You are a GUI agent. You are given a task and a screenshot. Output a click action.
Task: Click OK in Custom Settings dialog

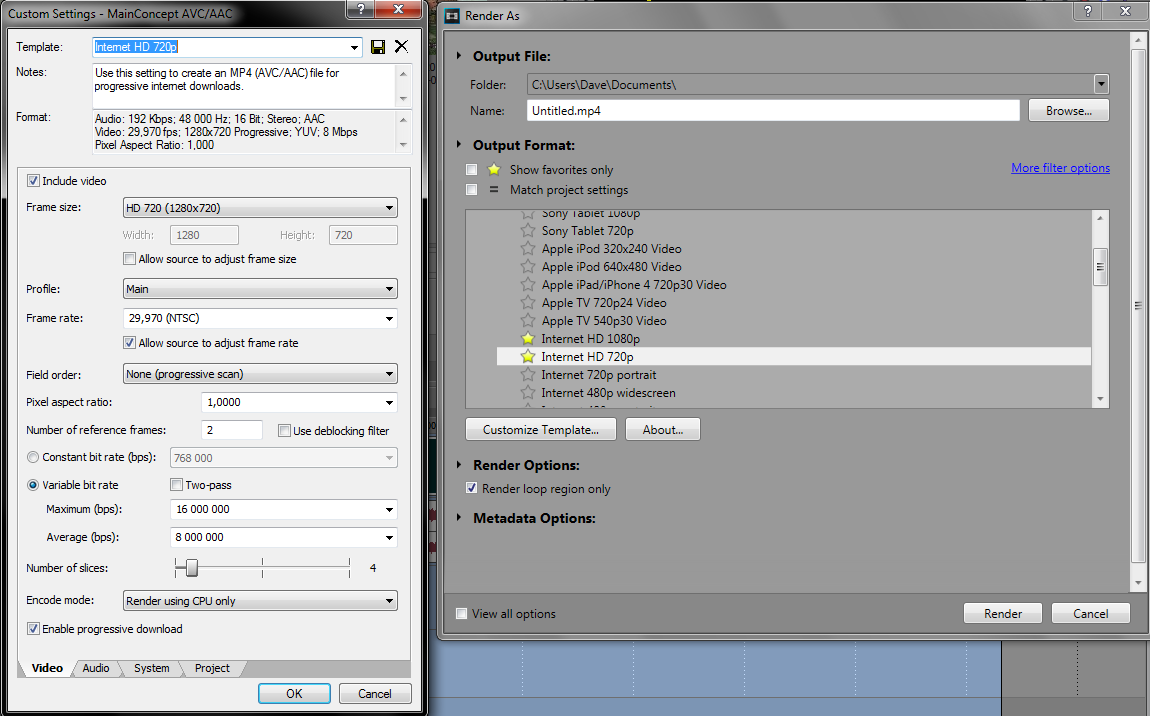294,693
